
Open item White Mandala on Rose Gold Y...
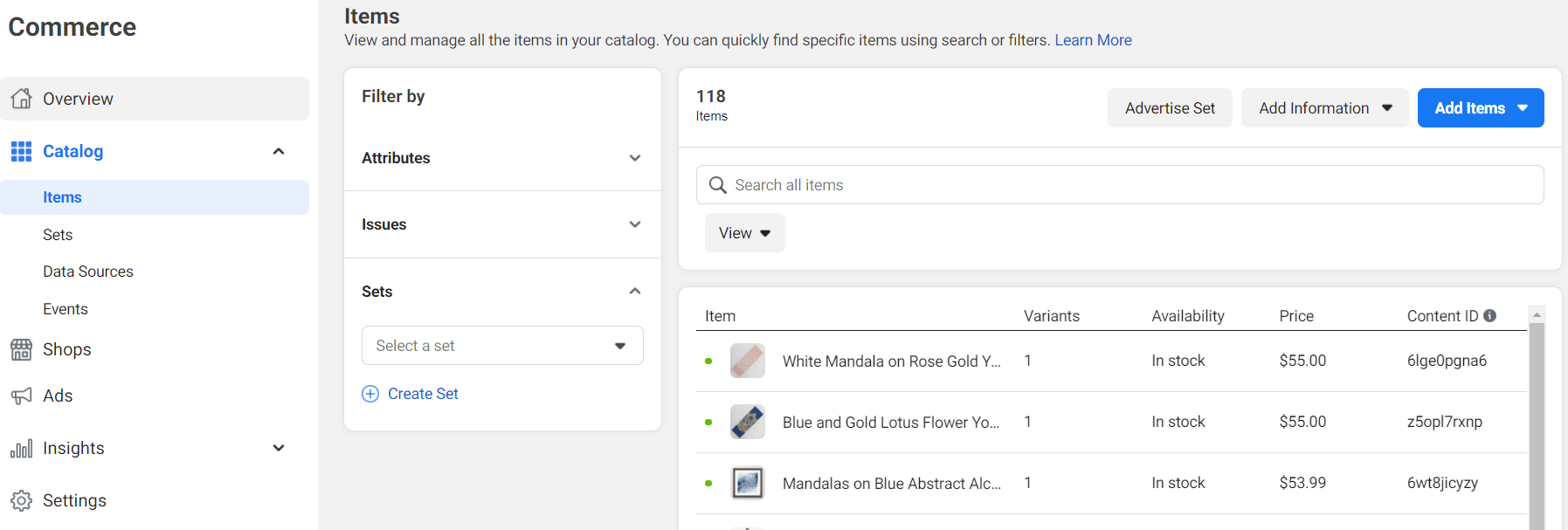[892, 361]
